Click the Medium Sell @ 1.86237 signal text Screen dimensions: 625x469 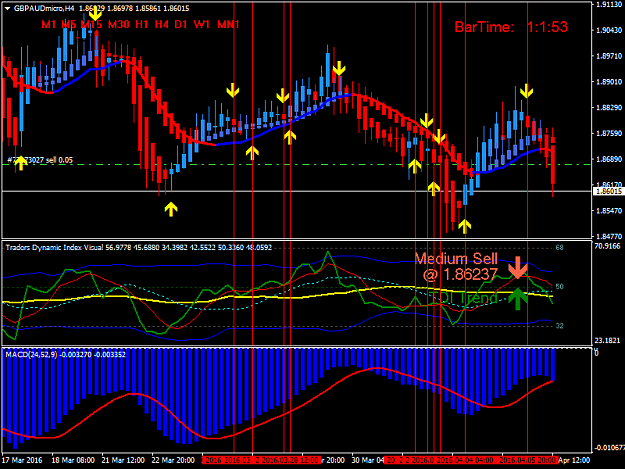coord(457,267)
